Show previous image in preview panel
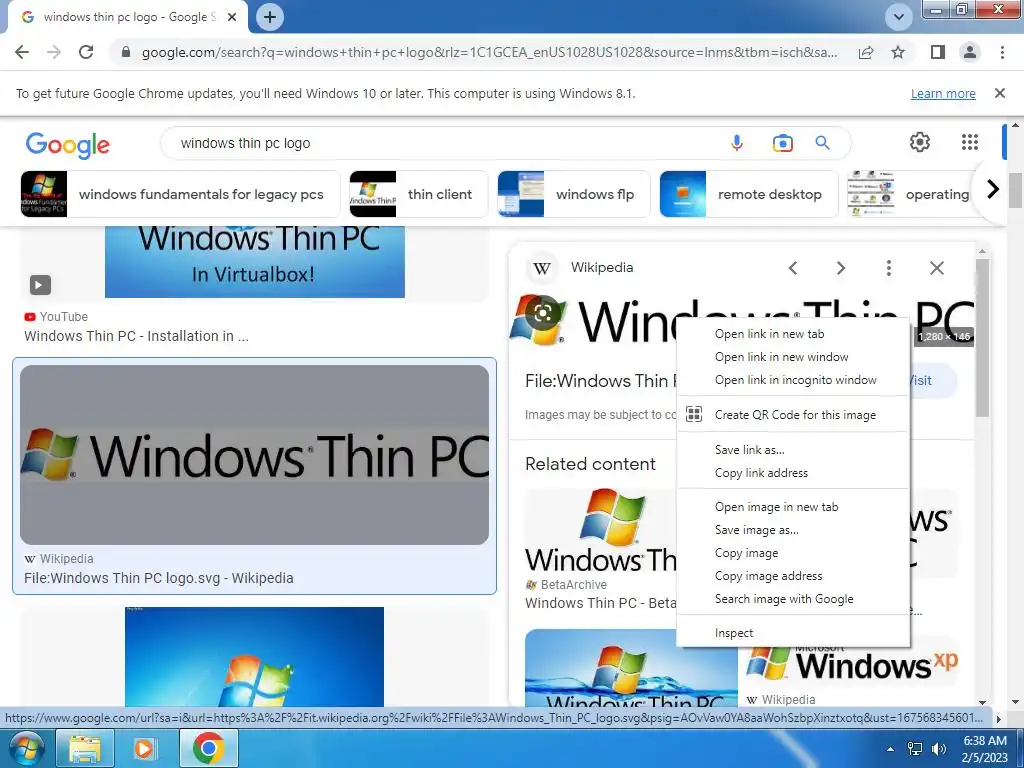Image resolution: width=1024 pixels, height=768 pixels. [x=793, y=268]
